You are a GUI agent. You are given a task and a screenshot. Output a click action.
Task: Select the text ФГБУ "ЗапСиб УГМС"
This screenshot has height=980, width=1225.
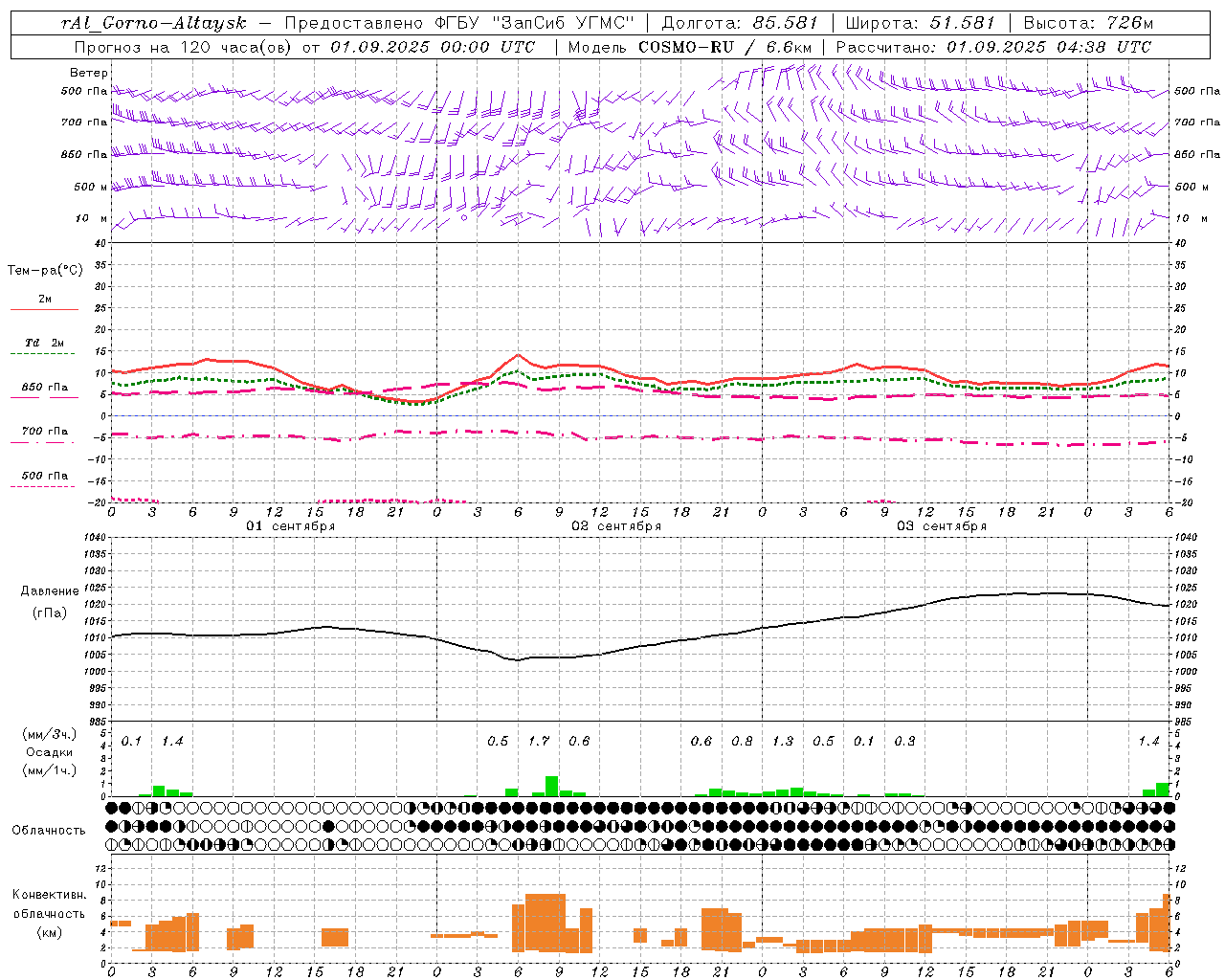click(533, 23)
